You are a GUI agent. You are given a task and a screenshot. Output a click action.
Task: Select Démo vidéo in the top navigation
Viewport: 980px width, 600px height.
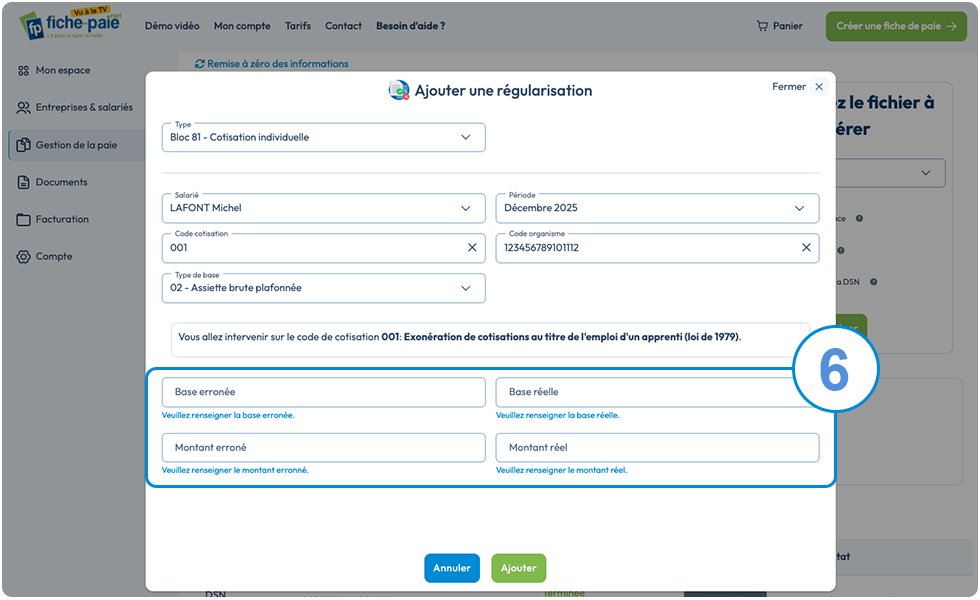[x=172, y=26]
